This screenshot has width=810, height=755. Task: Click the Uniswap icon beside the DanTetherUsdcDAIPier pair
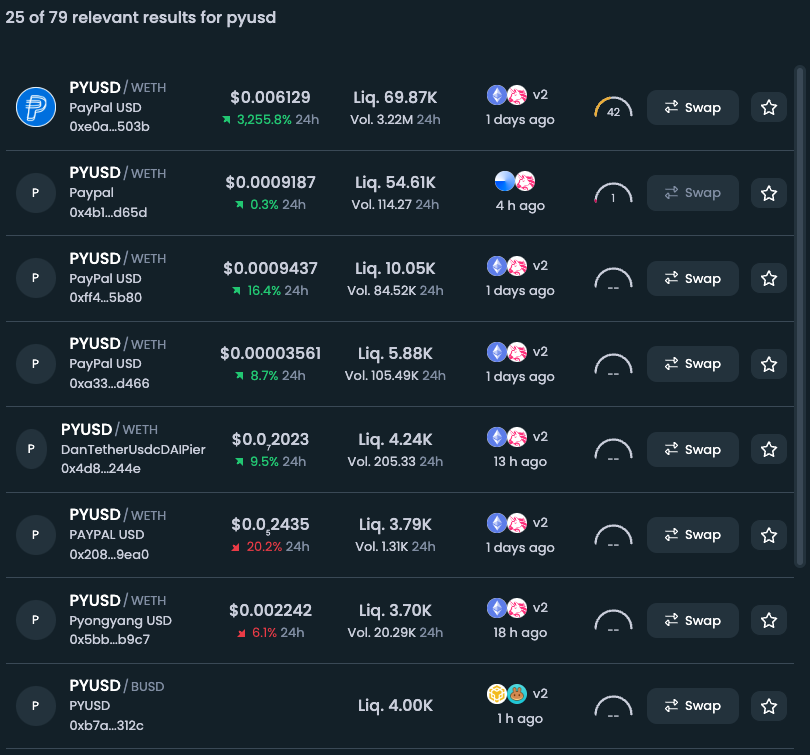coord(516,436)
